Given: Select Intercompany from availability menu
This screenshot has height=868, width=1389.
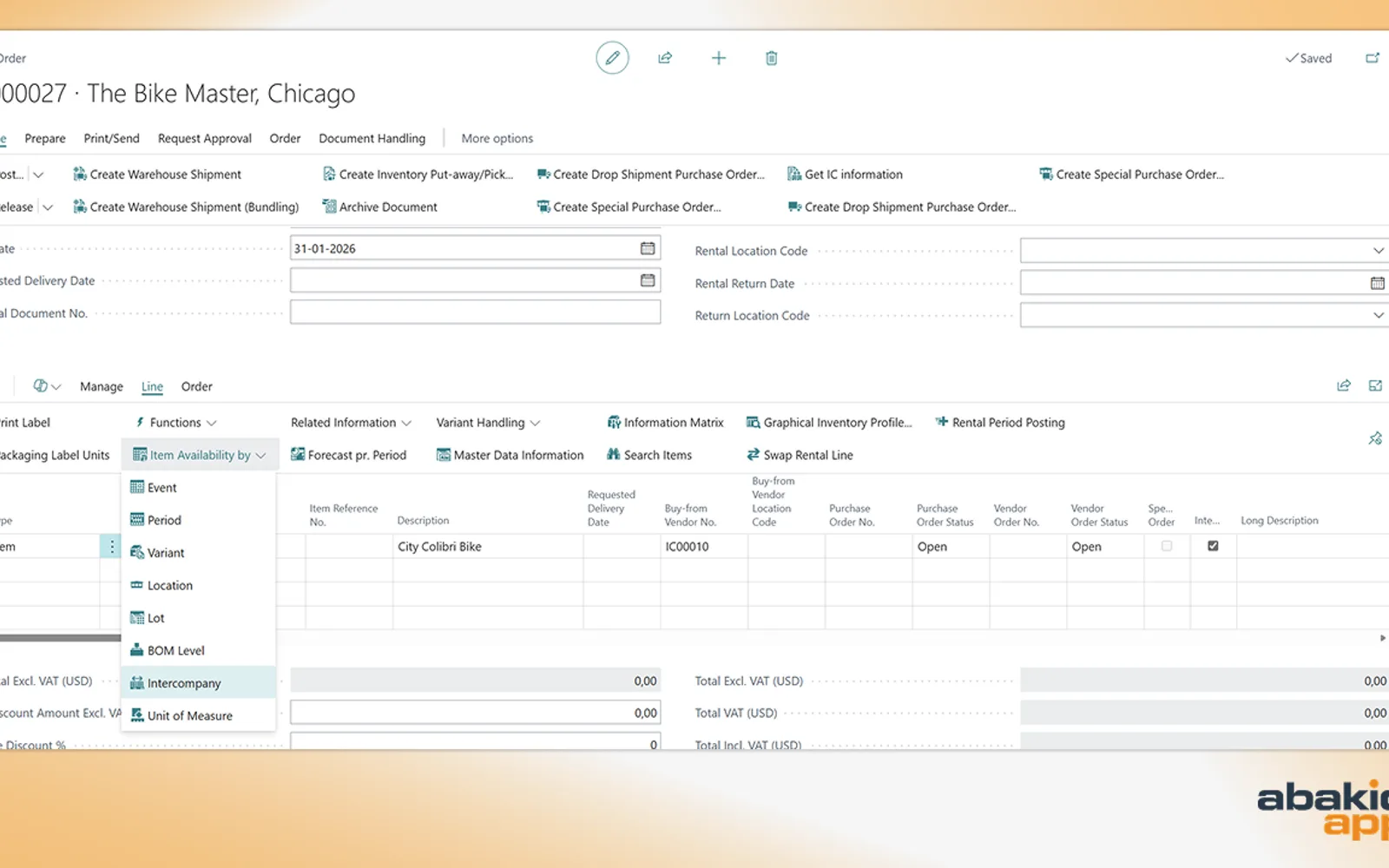Looking at the screenshot, I should [199, 683].
